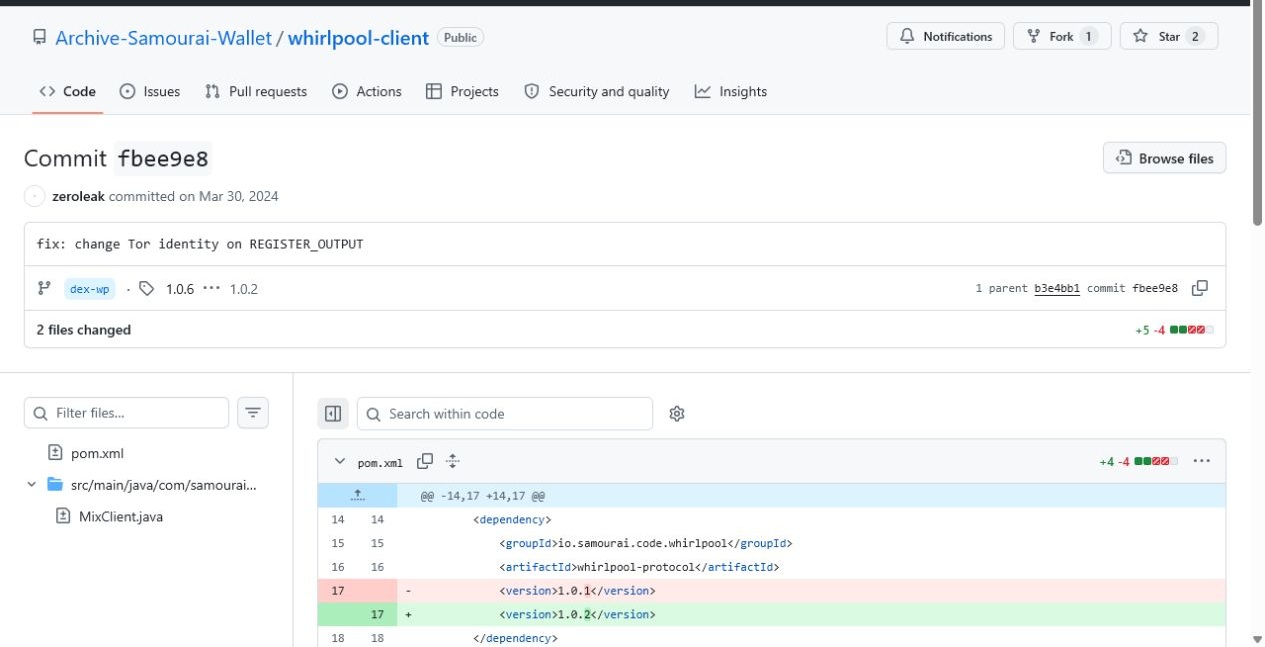This screenshot has width=1265, height=647.
Task: Click the Public visibility badge
Action: click(x=460, y=37)
